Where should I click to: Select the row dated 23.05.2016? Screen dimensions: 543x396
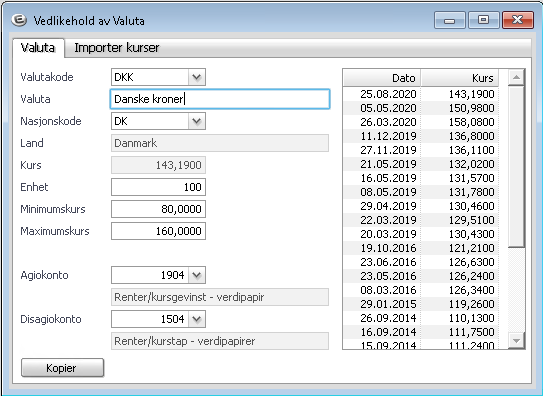coord(421,276)
